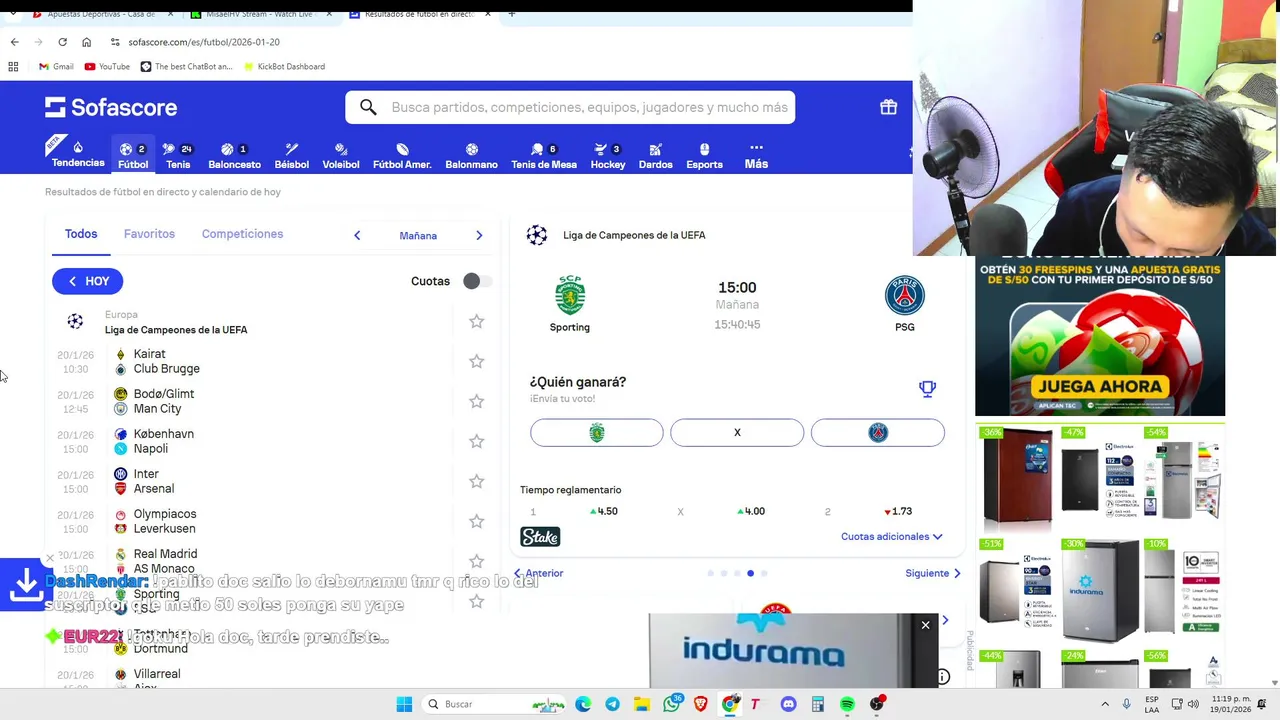
Task: Favorite the Inter vs Arsenal match
Action: pos(476,481)
